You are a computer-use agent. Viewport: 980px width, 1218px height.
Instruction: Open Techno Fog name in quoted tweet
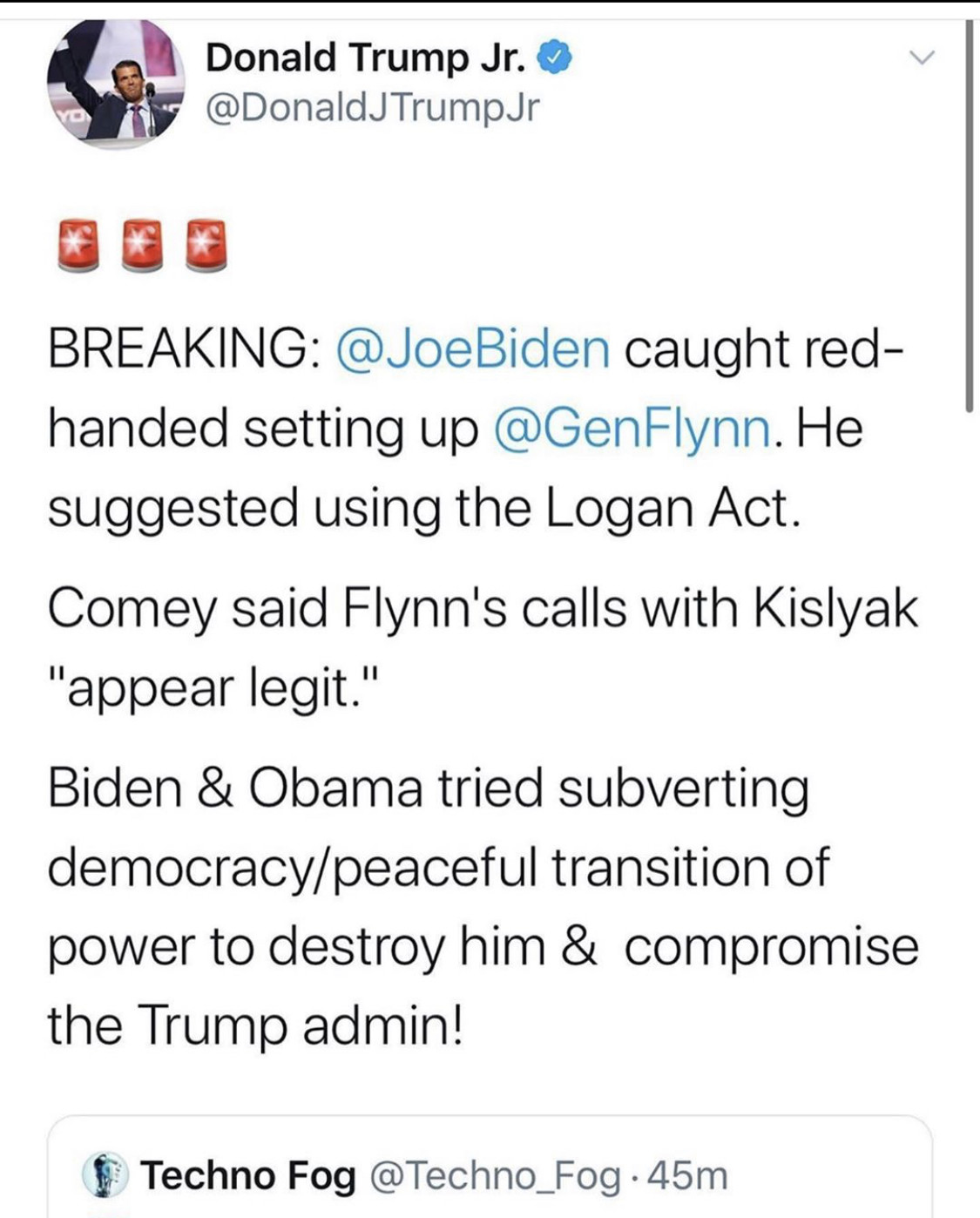(x=248, y=1175)
